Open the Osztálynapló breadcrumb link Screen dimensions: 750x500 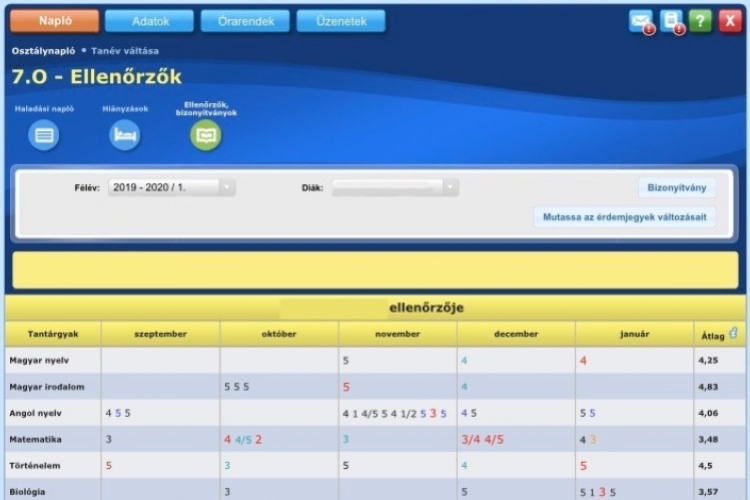[44, 51]
